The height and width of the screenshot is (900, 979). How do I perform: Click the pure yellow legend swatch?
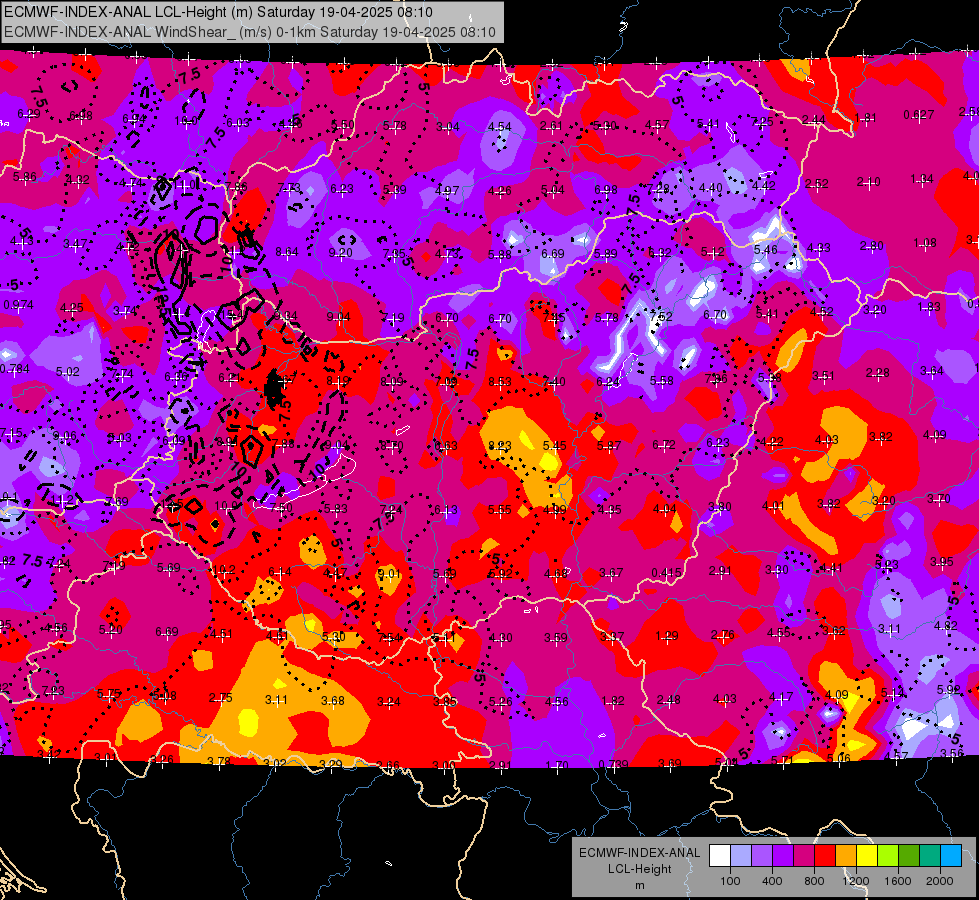pyautogui.click(x=867, y=856)
